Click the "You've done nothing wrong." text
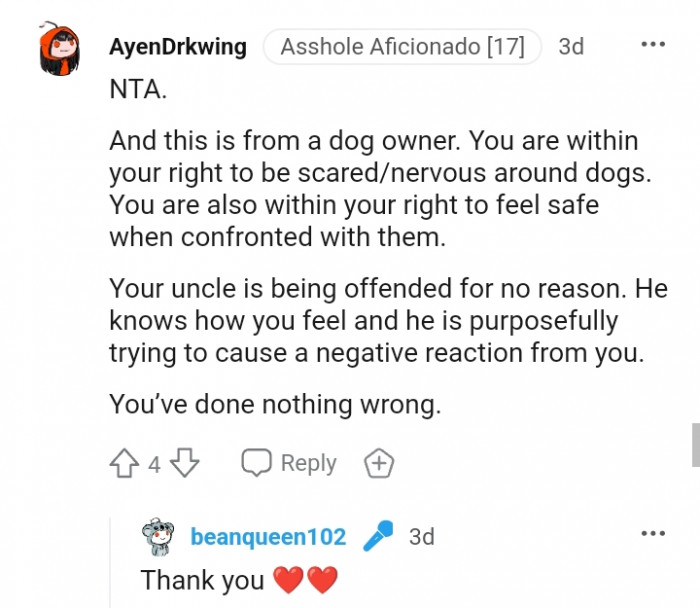Image resolution: width=700 pixels, height=608 pixels. pyautogui.click(x=274, y=404)
